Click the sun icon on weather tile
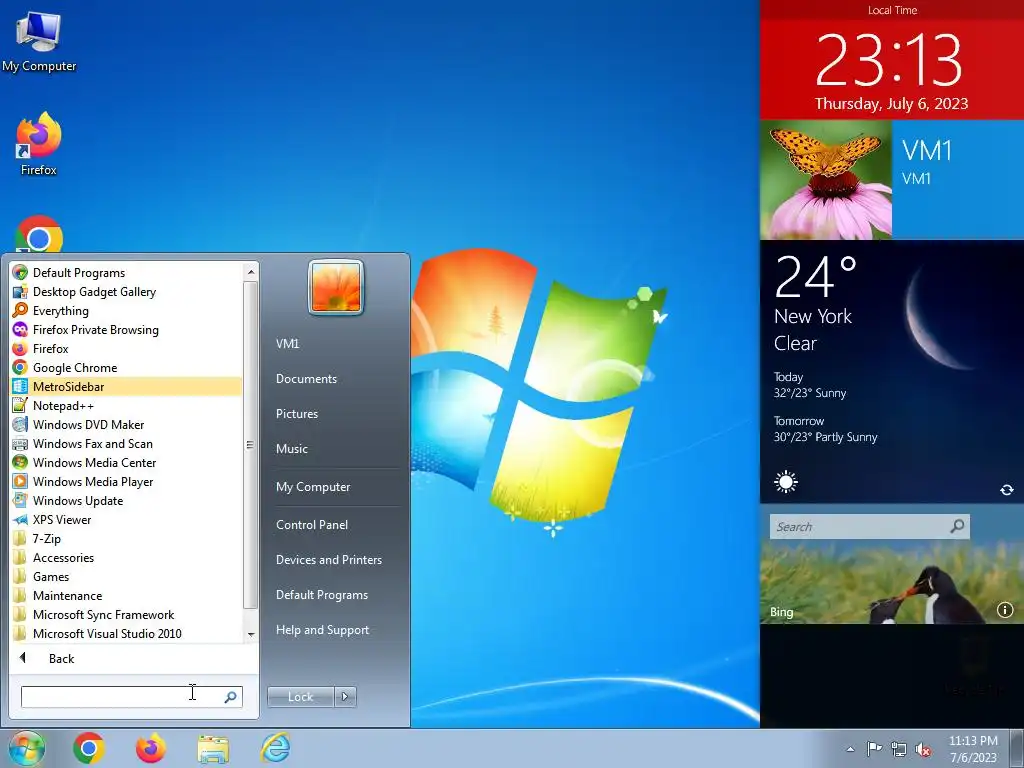 [x=786, y=482]
